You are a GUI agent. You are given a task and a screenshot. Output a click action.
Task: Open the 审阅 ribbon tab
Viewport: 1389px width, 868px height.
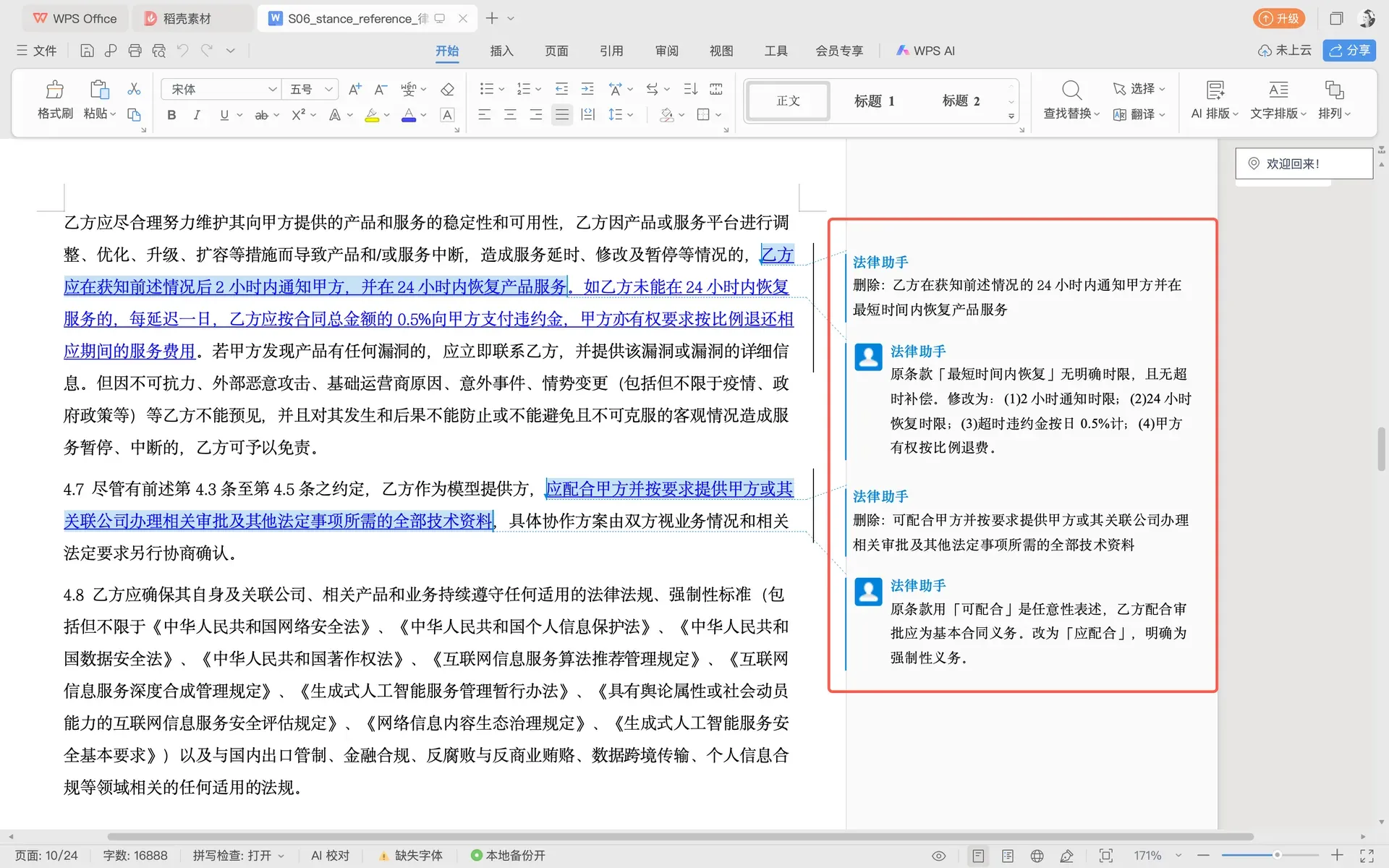(666, 51)
